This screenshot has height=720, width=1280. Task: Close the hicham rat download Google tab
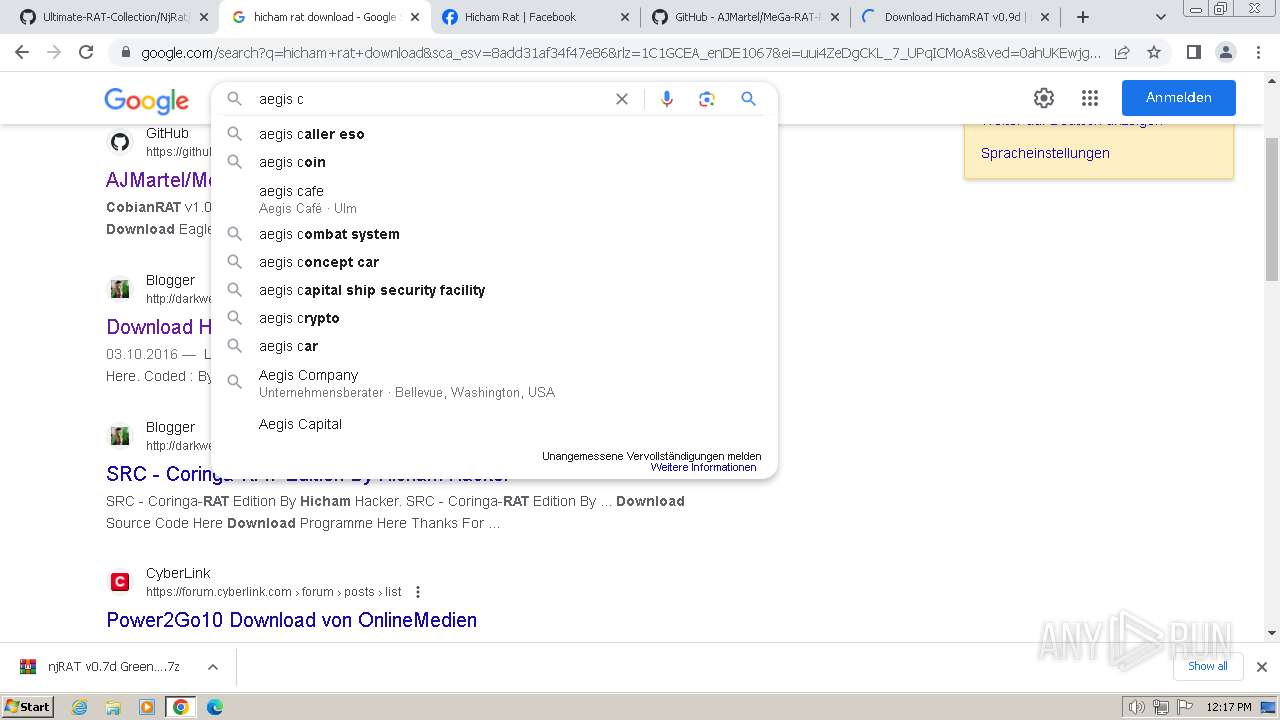415,17
